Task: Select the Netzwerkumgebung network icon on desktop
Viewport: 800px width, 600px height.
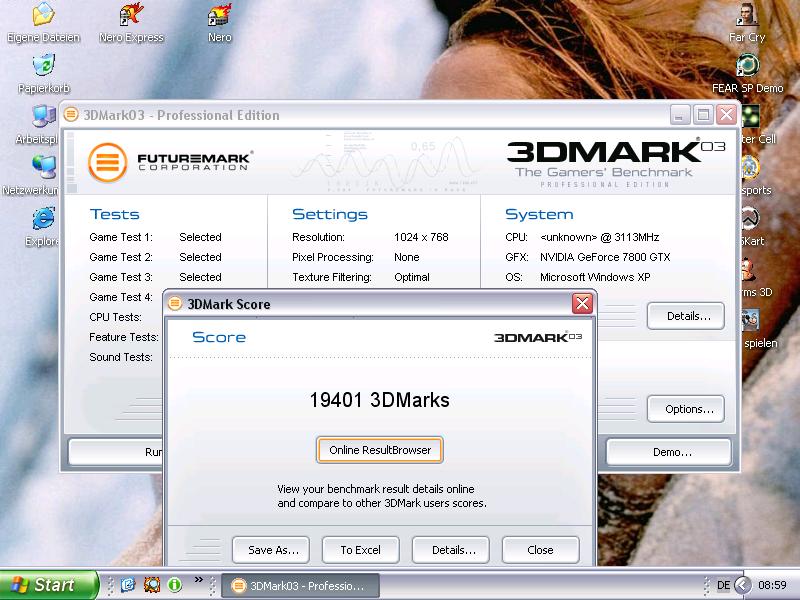Action: 44,167
